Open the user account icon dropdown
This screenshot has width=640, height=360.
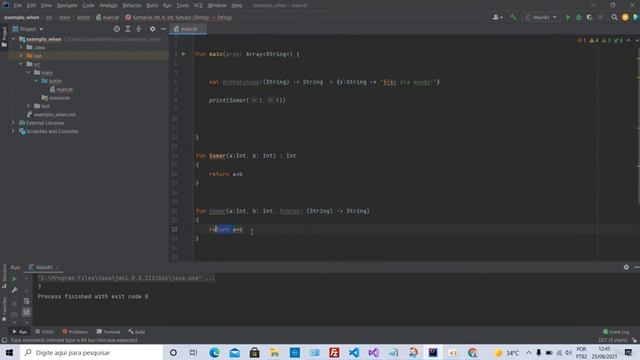click(497, 17)
